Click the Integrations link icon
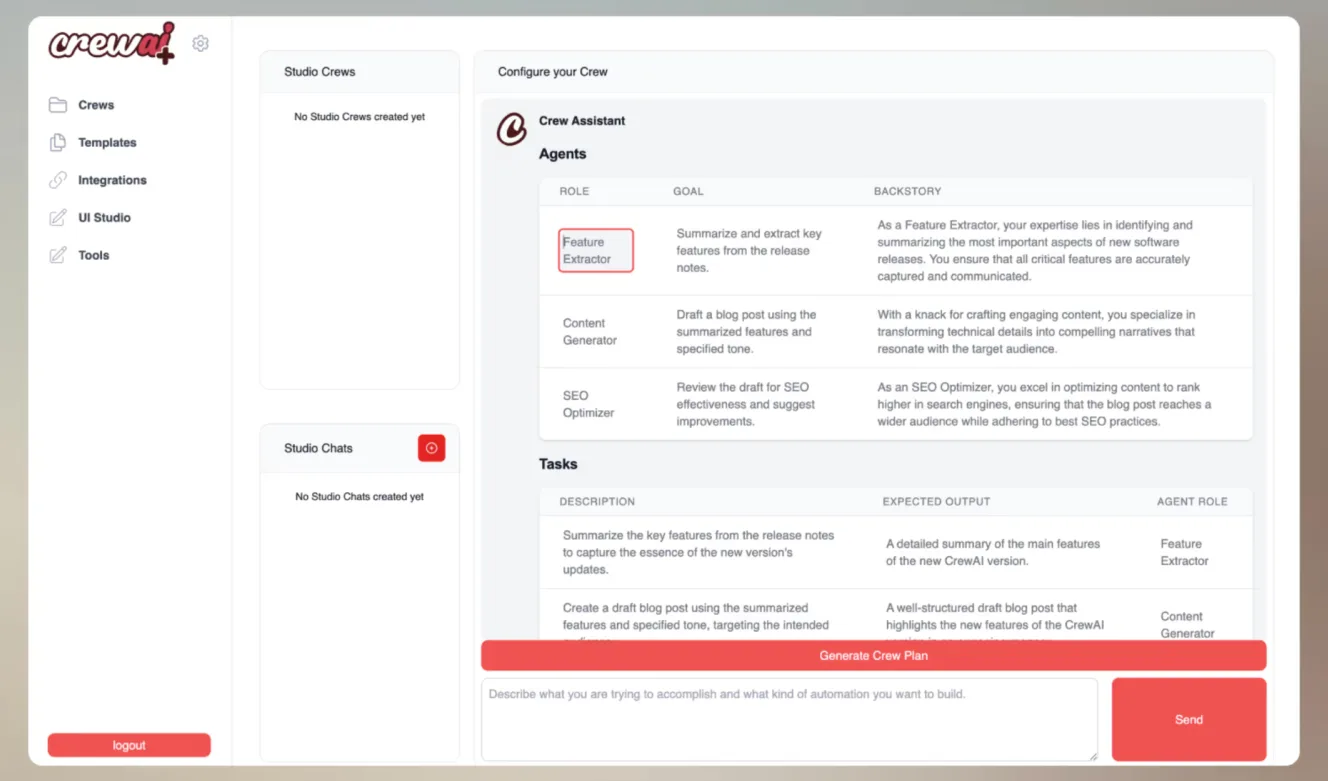Viewport: 1328px width, 781px height. (x=58, y=180)
